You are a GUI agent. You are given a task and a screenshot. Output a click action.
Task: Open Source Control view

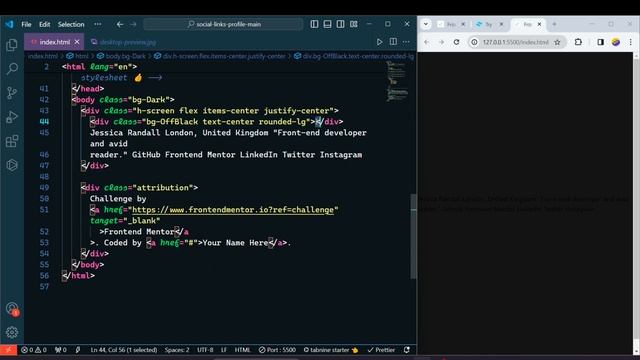12,93
